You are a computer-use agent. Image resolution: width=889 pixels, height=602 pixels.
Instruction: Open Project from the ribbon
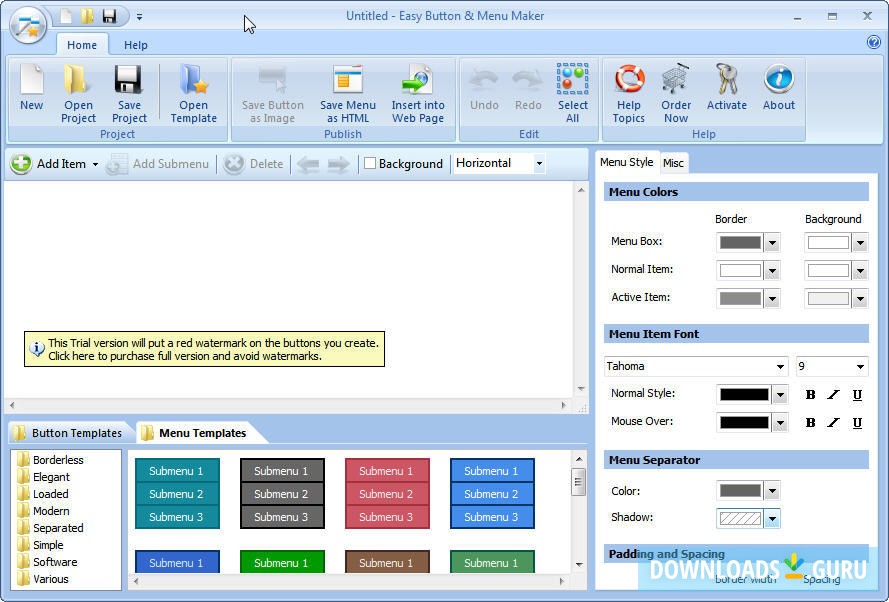(x=78, y=82)
